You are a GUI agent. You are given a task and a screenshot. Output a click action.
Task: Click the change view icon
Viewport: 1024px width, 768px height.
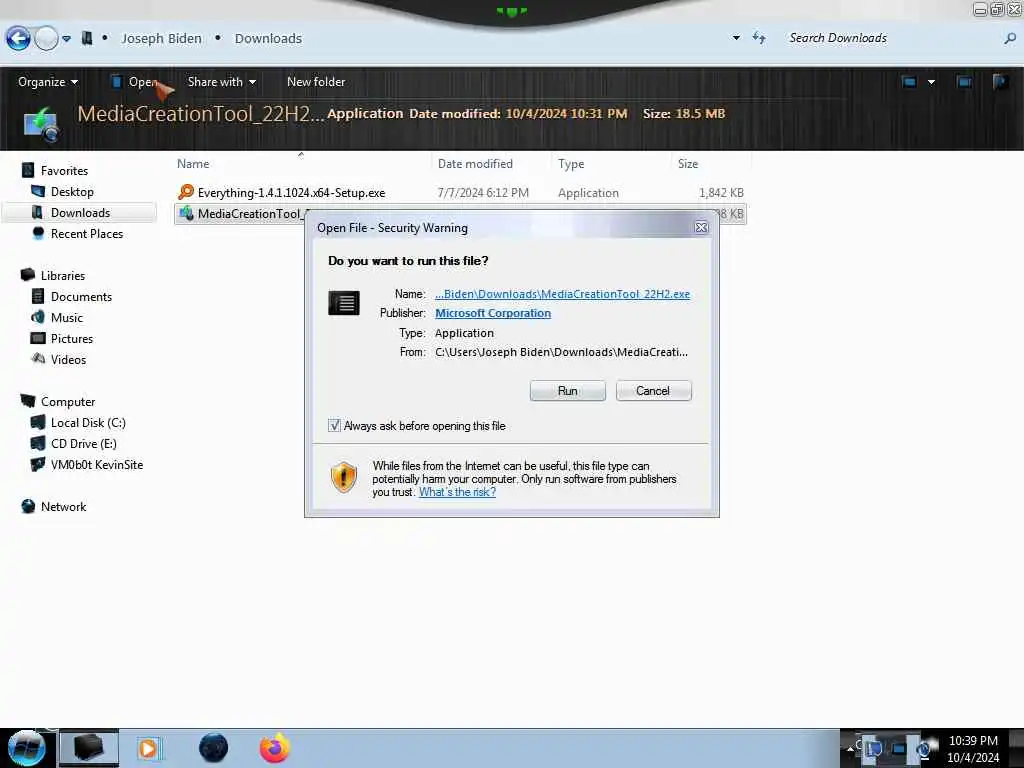point(909,82)
